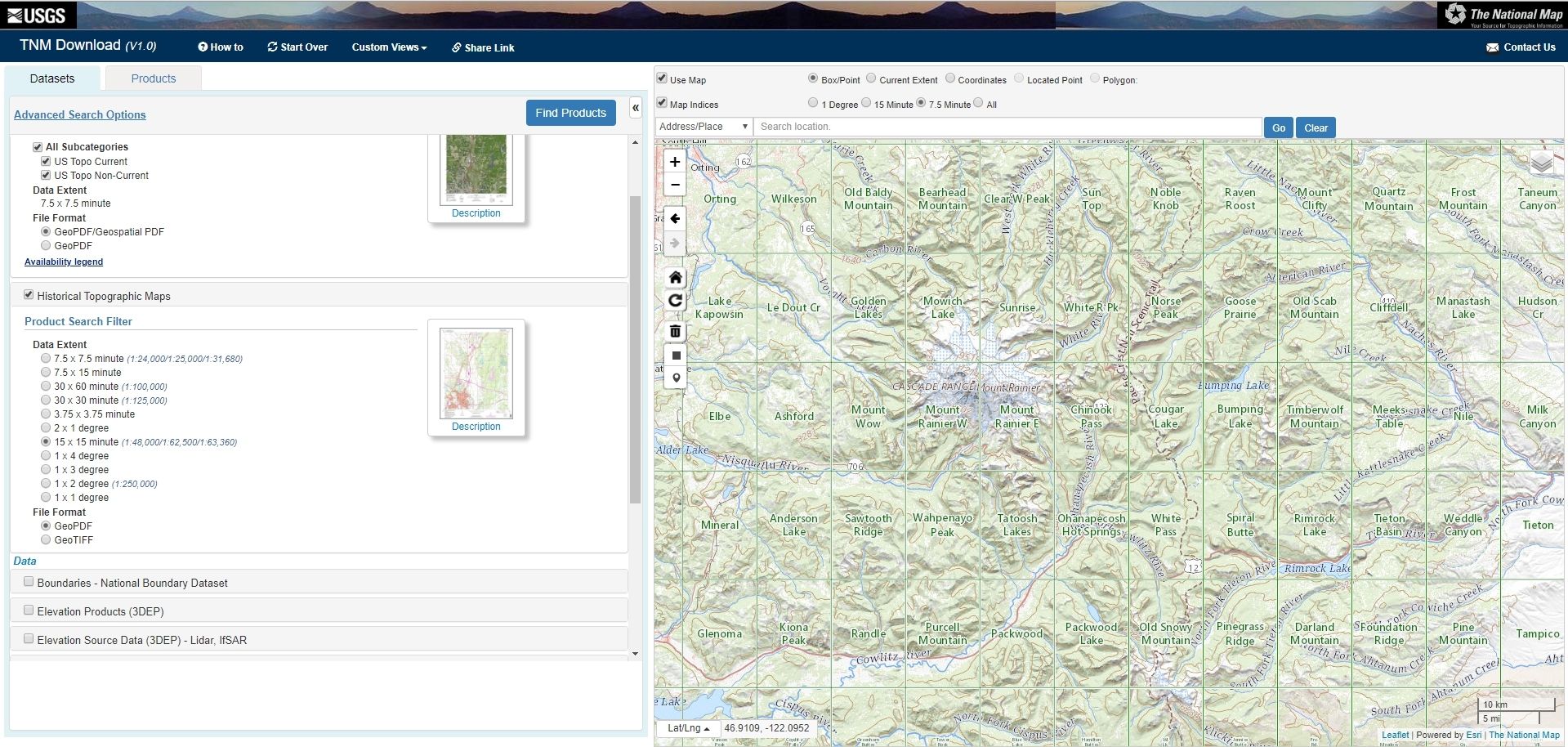Open the Custom Views dropdown menu

[x=388, y=47]
